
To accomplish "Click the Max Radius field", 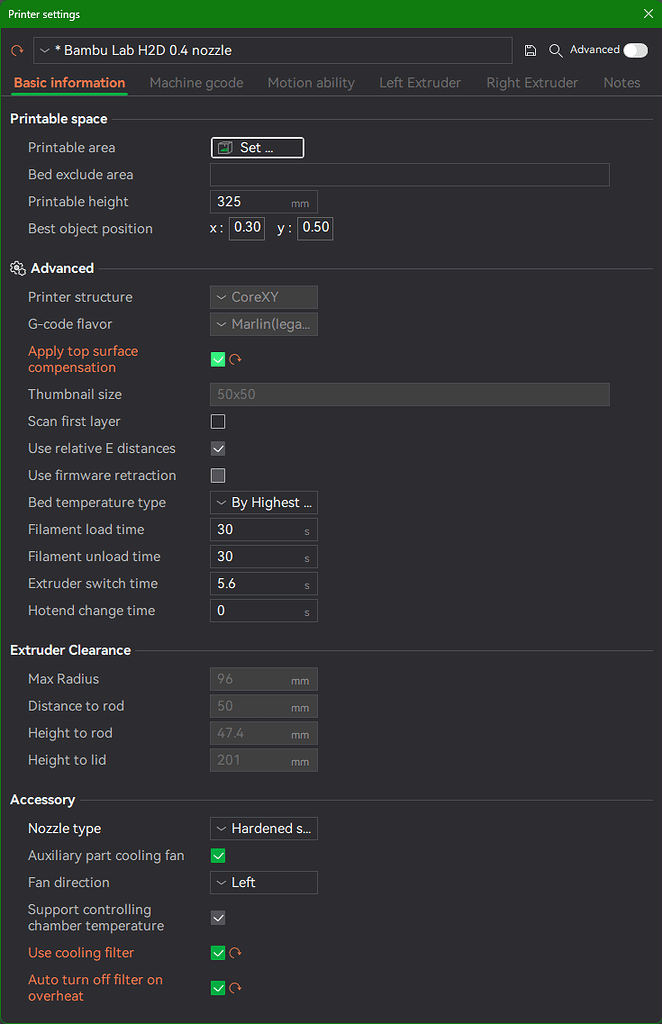I will 264,679.
